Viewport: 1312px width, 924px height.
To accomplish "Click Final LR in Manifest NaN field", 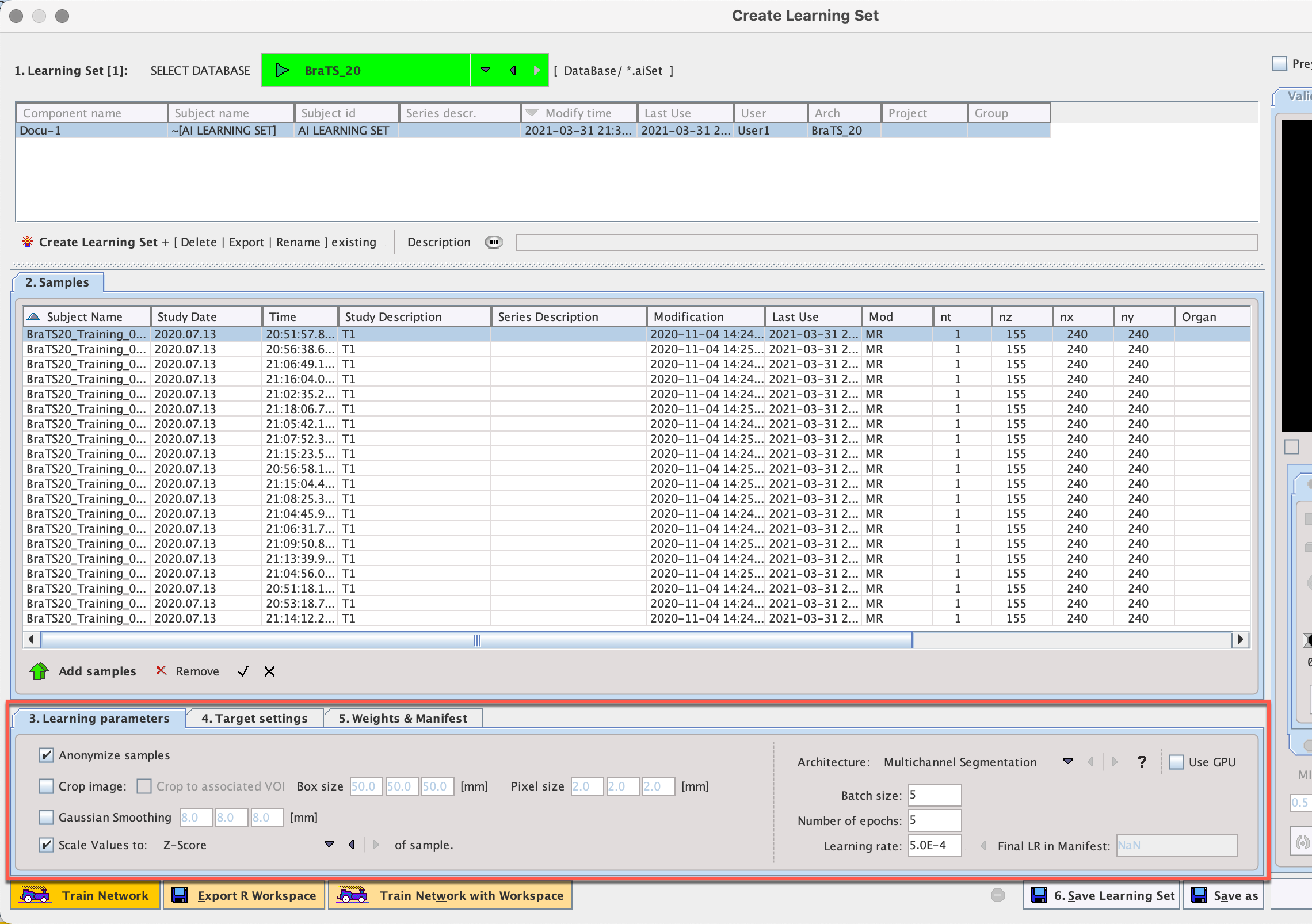I will [1177, 846].
